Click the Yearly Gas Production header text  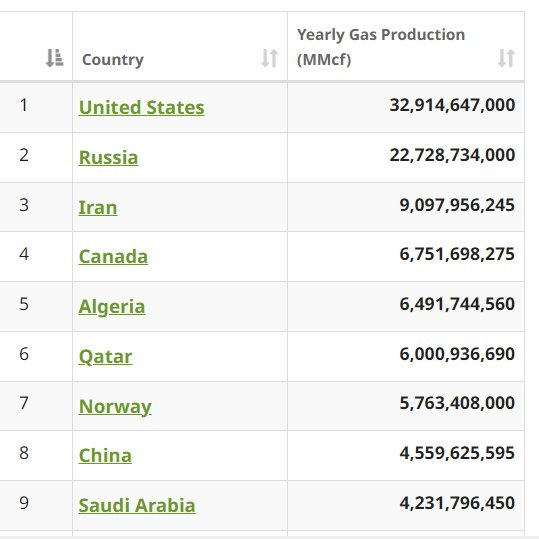pos(381,47)
